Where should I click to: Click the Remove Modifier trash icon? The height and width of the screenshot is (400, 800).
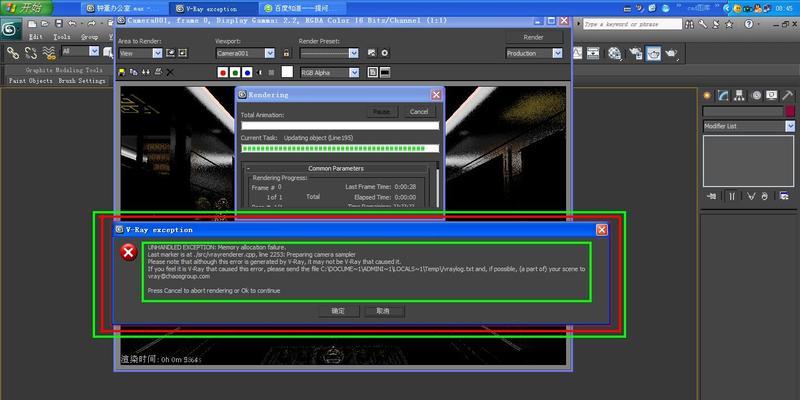764,196
